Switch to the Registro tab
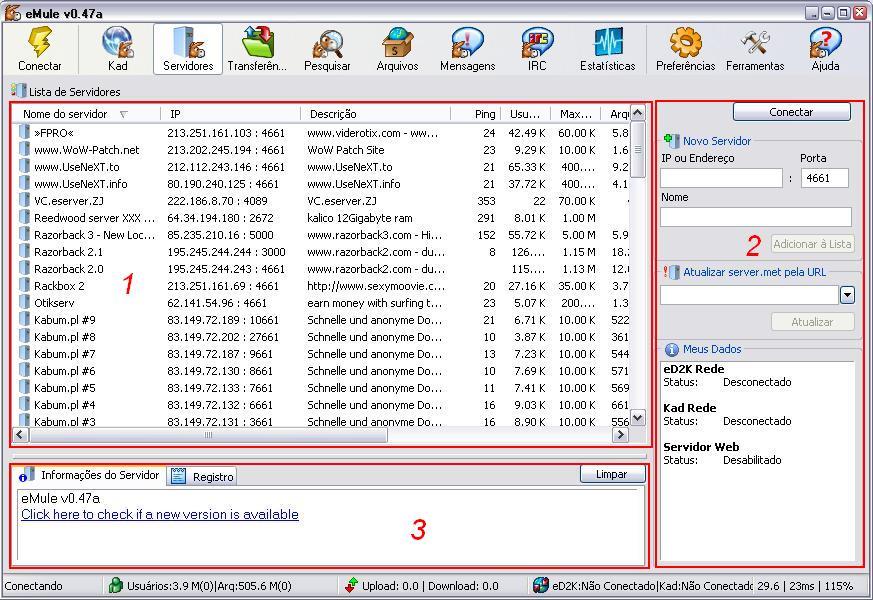 click(203, 476)
